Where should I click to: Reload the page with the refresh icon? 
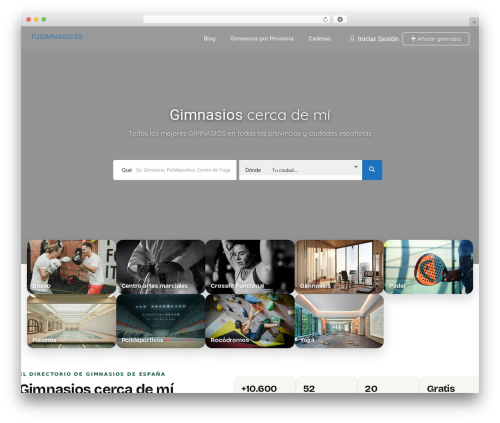(325, 19)
